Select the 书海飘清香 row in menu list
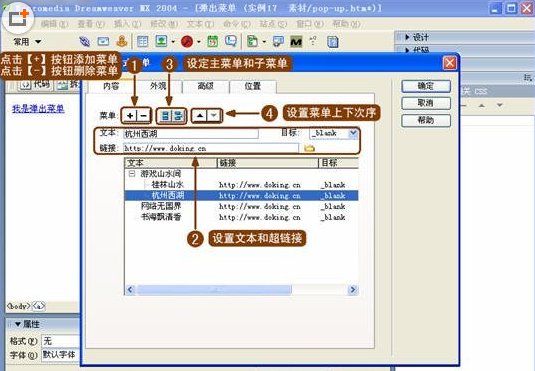Image resolution: width=535 pixels, height=371 pixels. pyautogui.click(x=241, y=217)
